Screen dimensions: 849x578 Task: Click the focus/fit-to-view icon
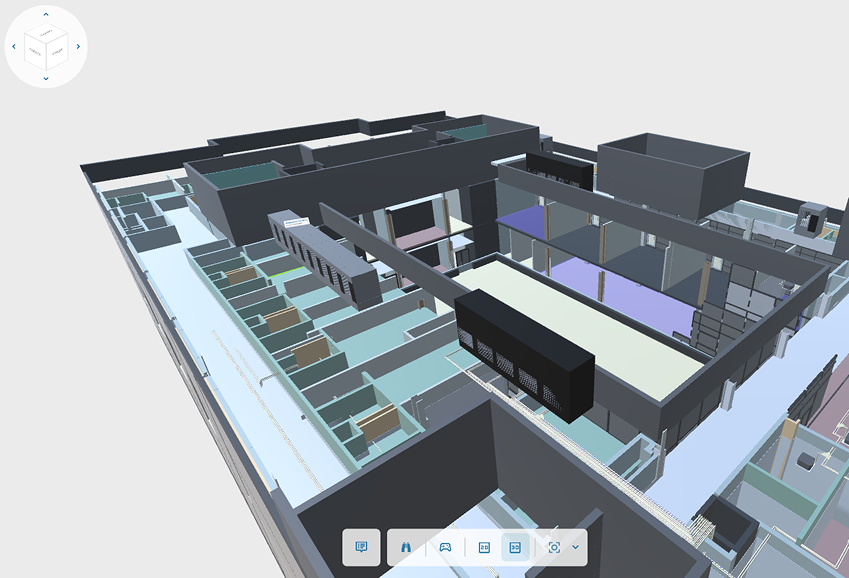[x=554, y=547]
